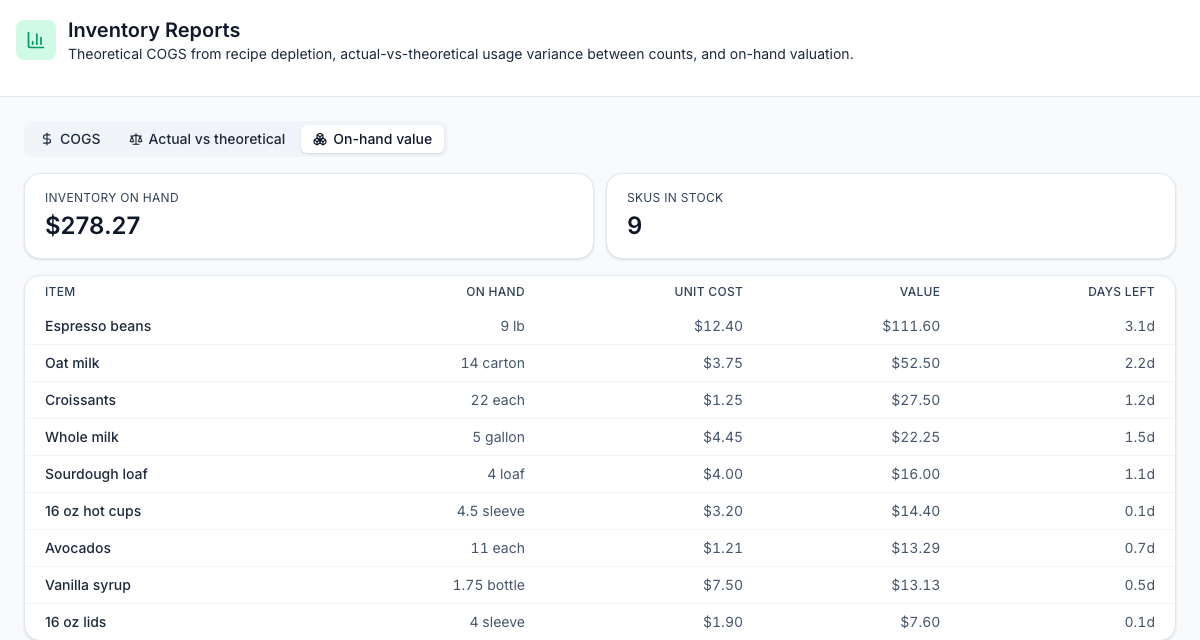Click the DAYS LEFT column header
Image resolution: width=1200 pixels, height=640 pixels.
pos(1121,292)
